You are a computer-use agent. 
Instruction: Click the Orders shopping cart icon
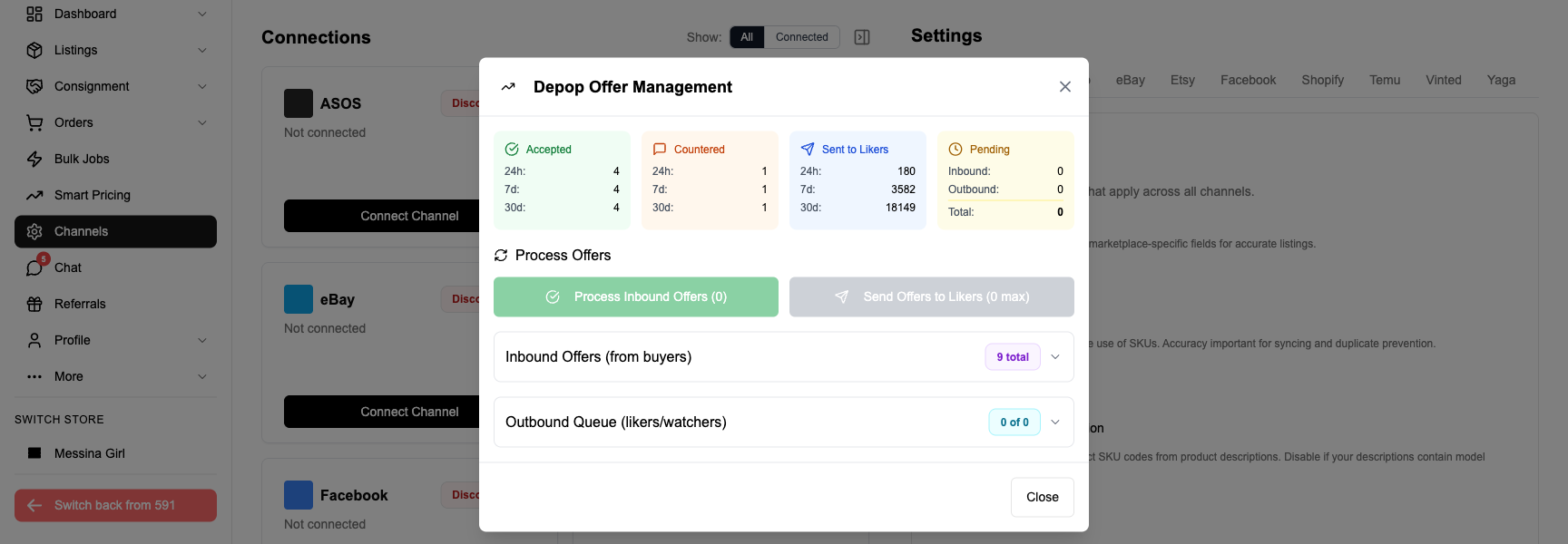pyautogui.click(x=34, y=122)
